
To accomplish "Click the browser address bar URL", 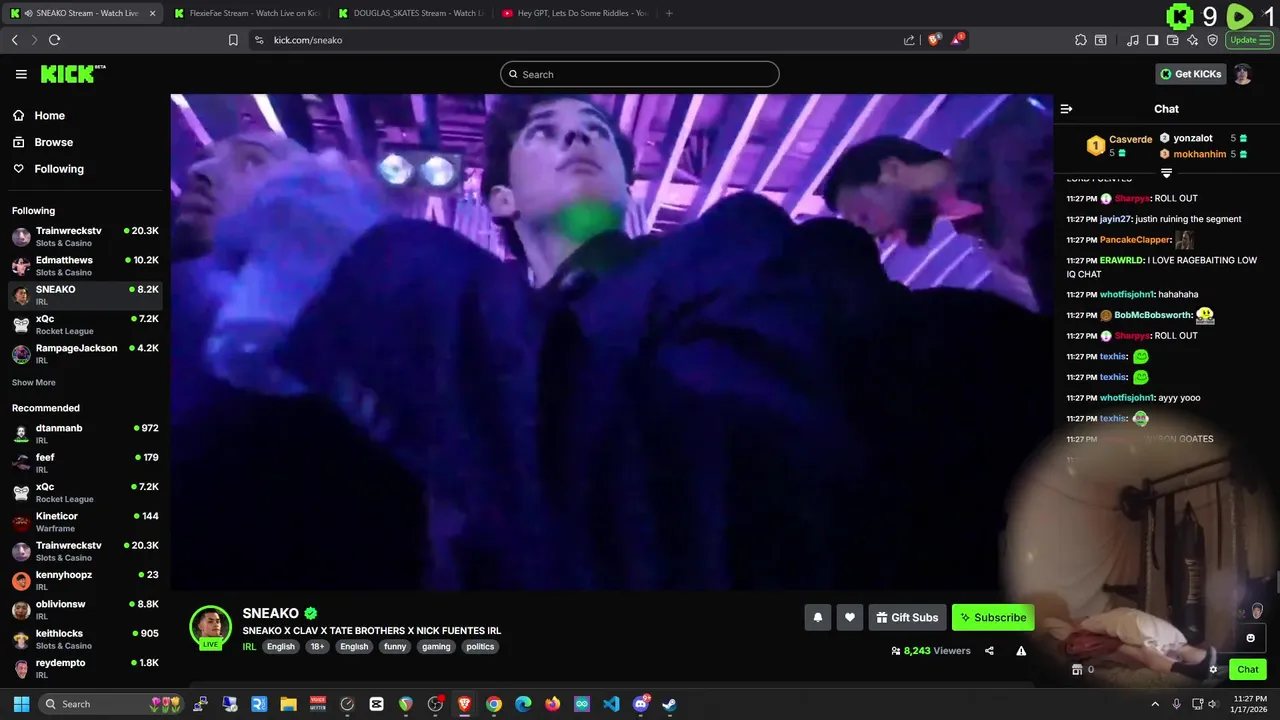I will click(x=308, y=40).
